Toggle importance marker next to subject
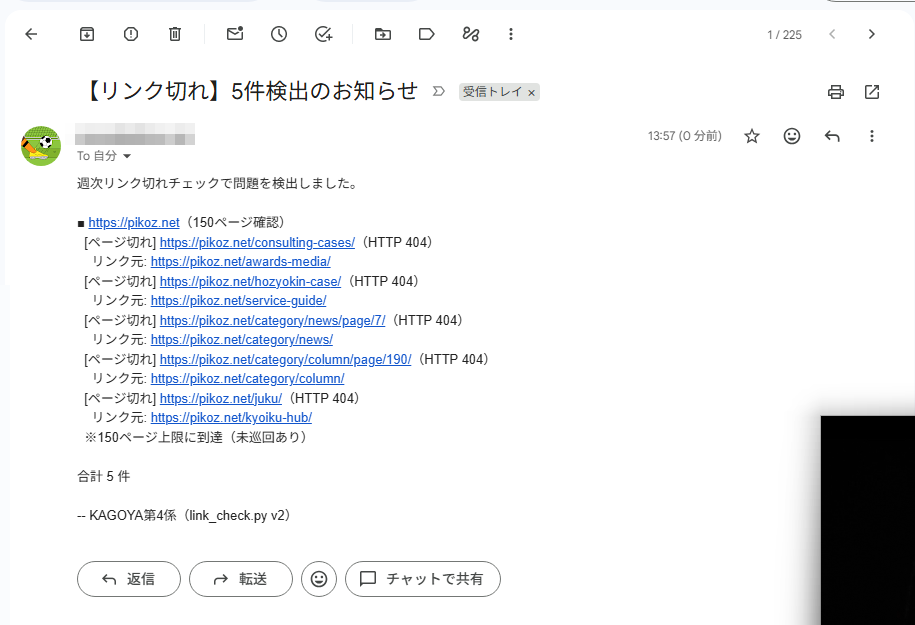This screenshot has height=625, width=915. 438,92
